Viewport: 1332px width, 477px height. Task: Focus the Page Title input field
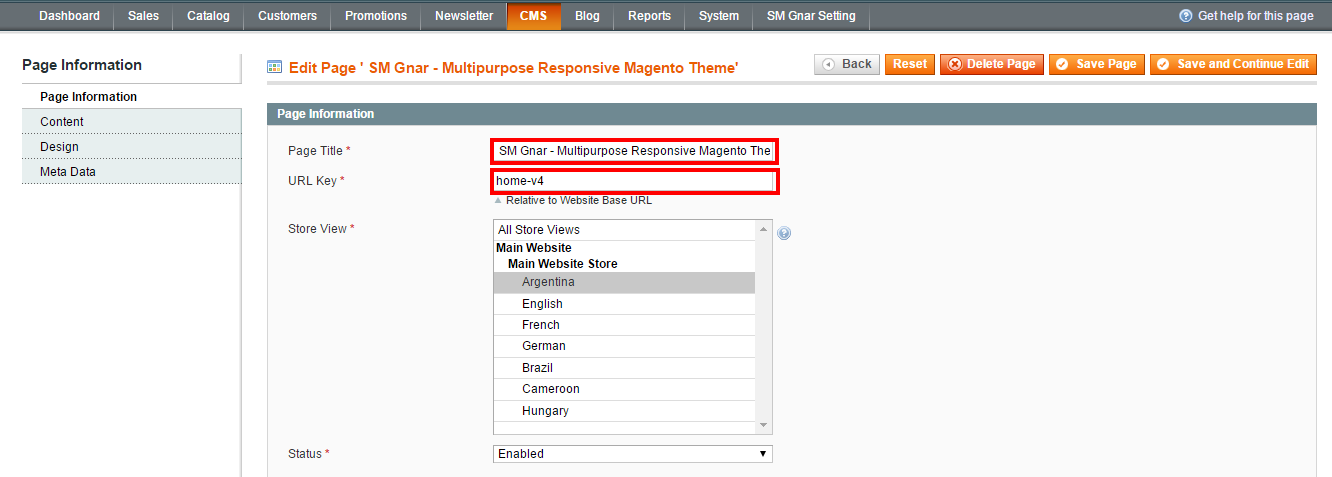click(634, 151)
